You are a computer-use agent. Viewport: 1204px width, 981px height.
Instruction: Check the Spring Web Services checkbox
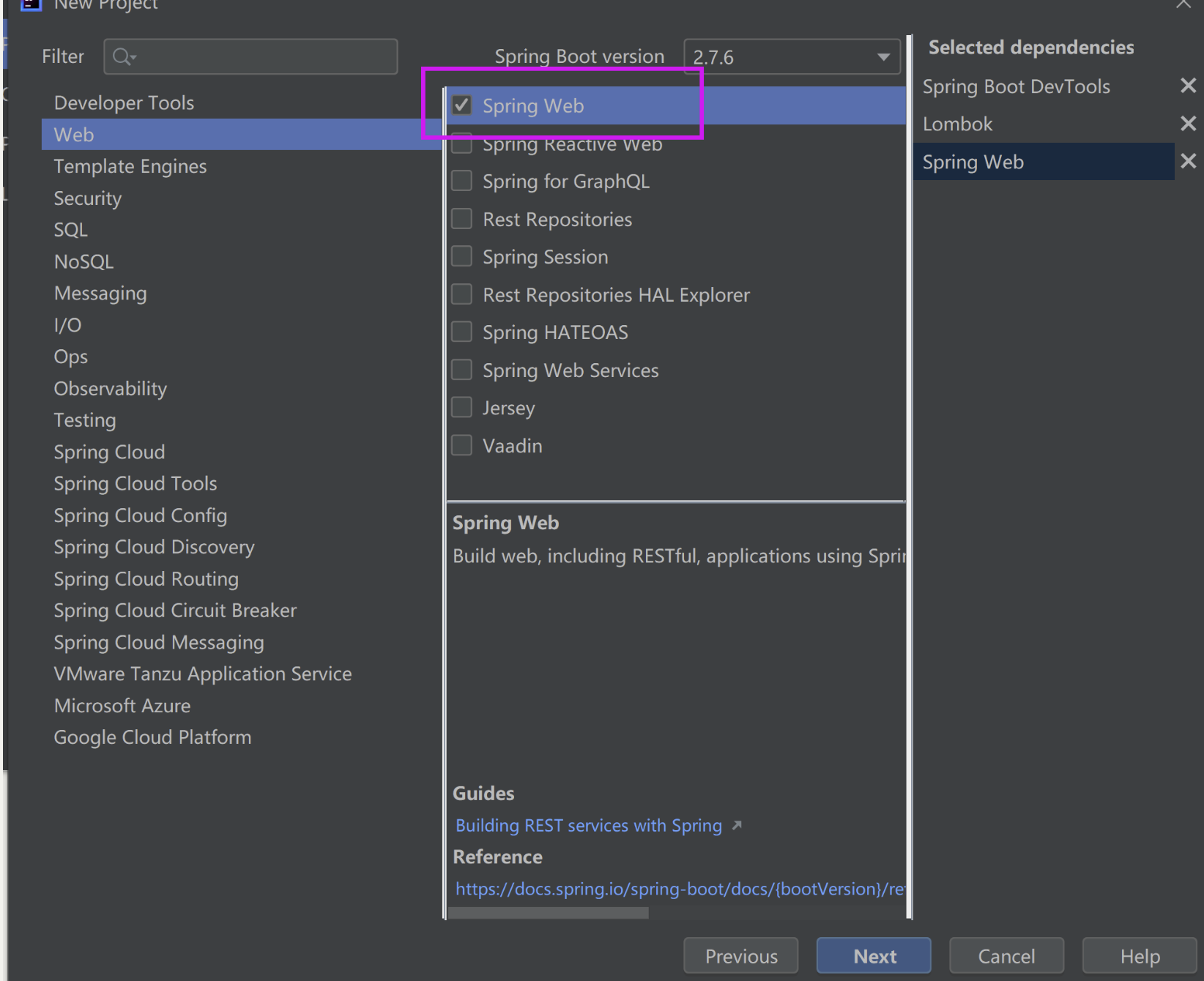[x=461, y=370]
